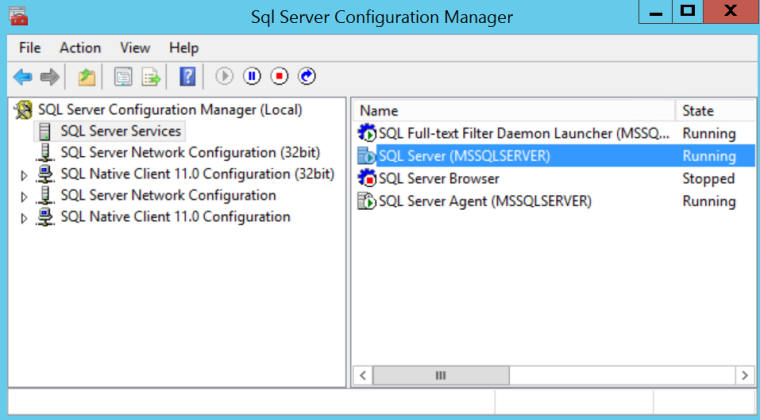Image resolution: width=760 pixels, height=420 pixels.
Task: Click the Stop Service red square icon
Action: click(279, 76)
